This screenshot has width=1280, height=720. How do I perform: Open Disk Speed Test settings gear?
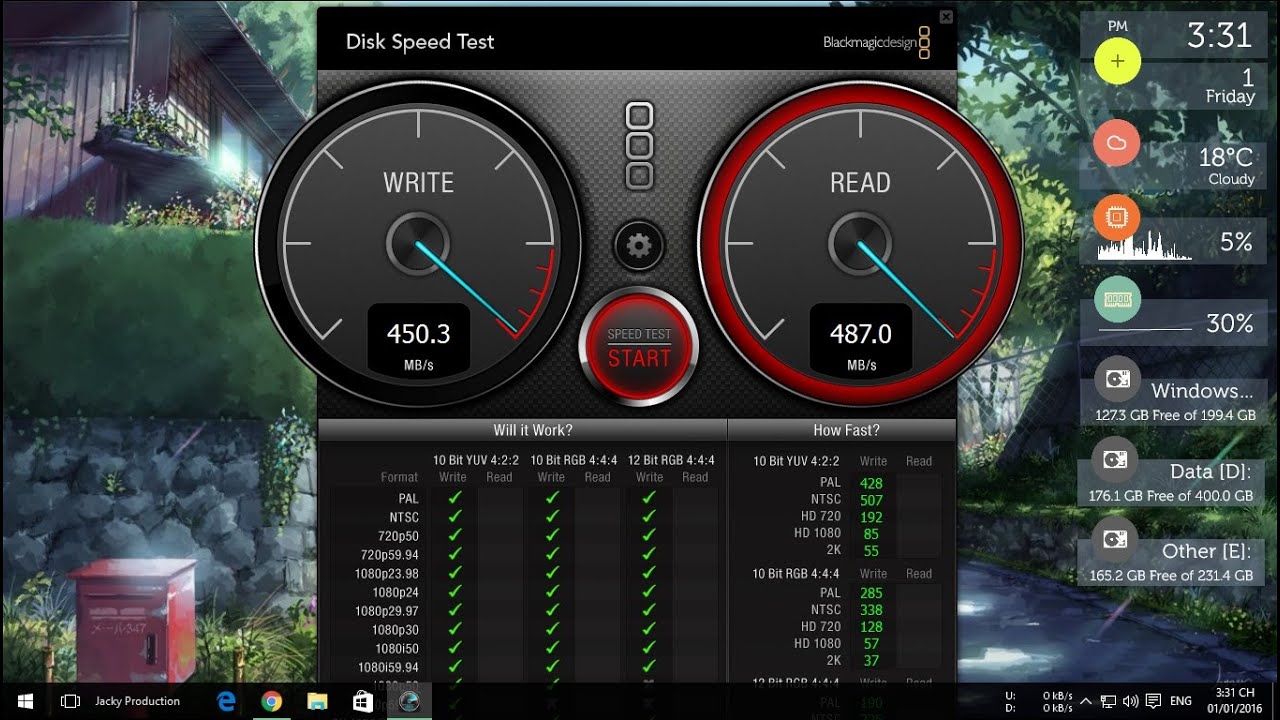tap(639, 245)
